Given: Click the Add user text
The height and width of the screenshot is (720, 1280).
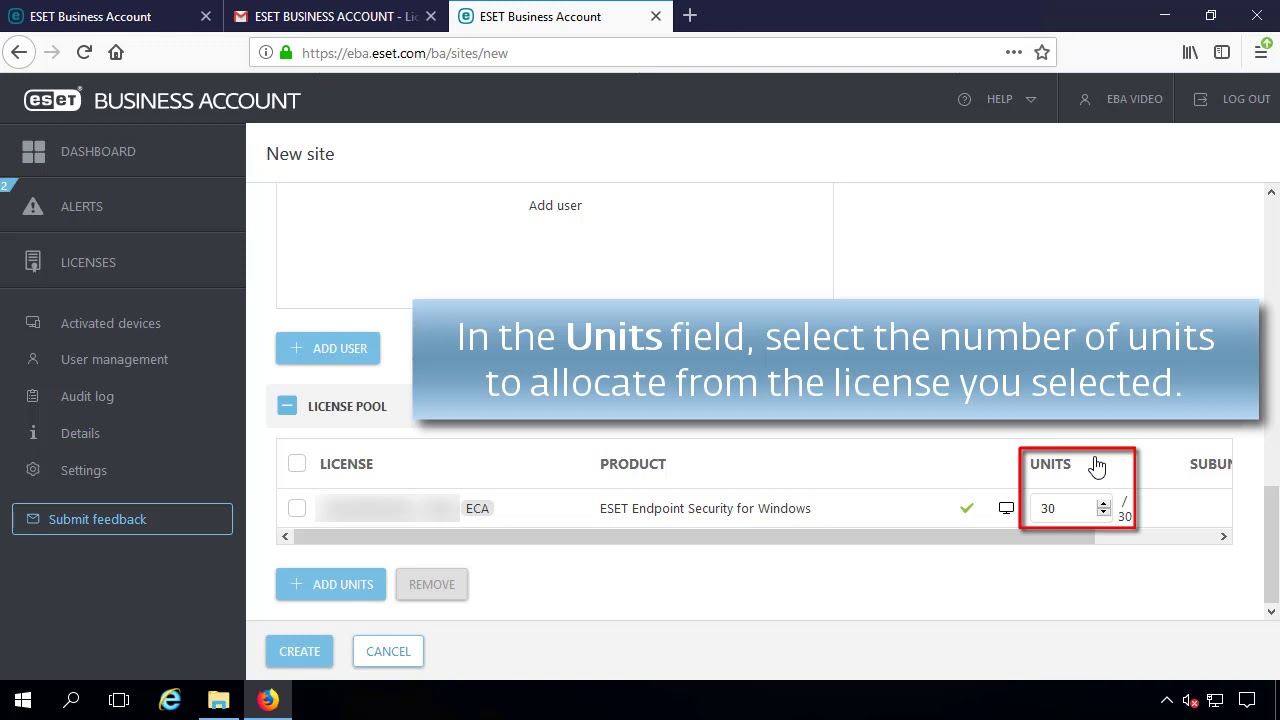Looking at the screenshot, I should (555, 205).
